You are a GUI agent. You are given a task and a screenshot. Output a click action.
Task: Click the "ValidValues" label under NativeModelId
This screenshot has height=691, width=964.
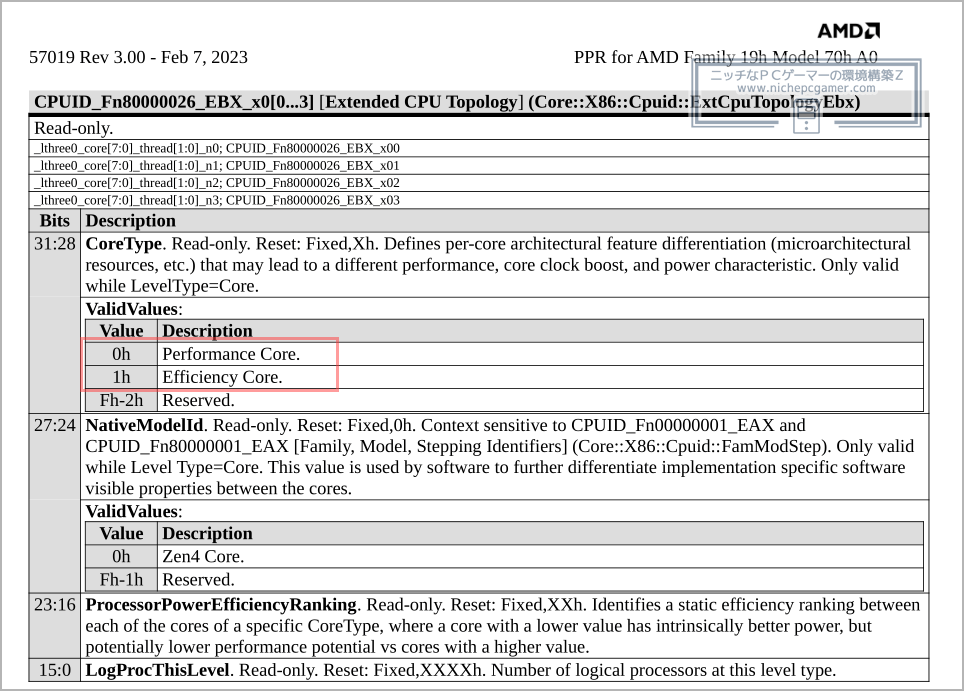click(x=132, y=511)
